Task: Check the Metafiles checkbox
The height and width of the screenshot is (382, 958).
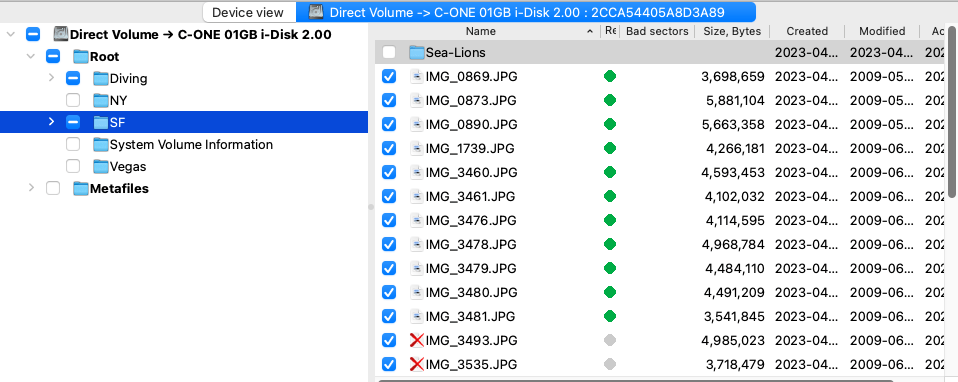Action: click(53, 189)
